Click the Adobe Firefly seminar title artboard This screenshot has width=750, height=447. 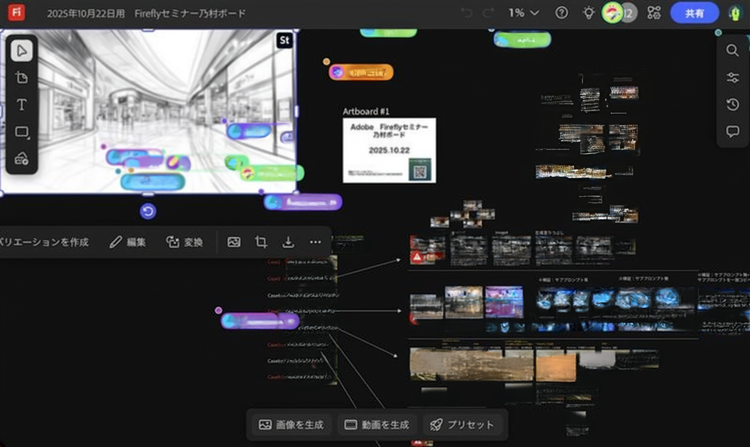click(389, 150)
